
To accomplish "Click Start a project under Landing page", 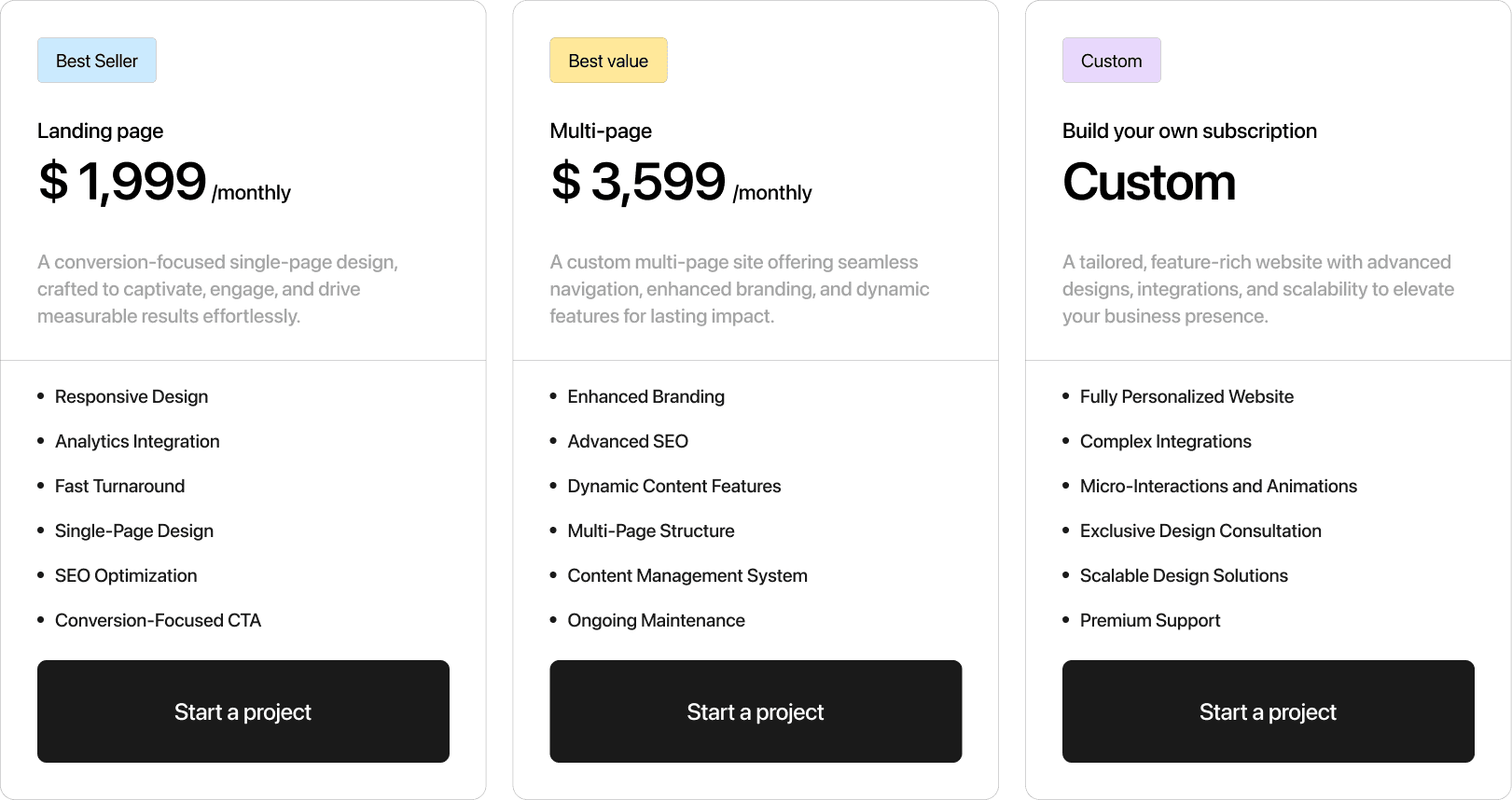I will 243,711.
